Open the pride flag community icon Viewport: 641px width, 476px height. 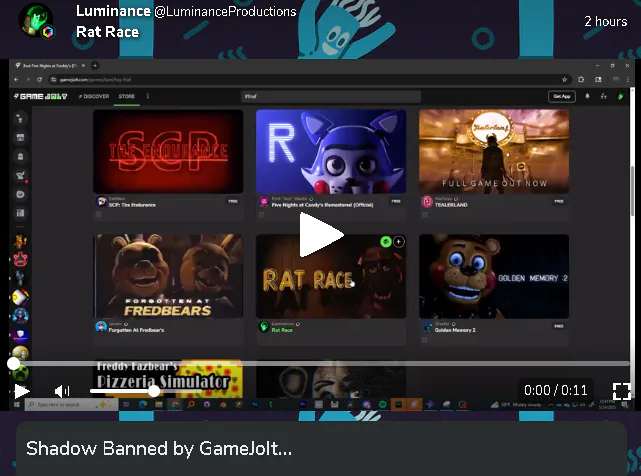pos(20,297)
